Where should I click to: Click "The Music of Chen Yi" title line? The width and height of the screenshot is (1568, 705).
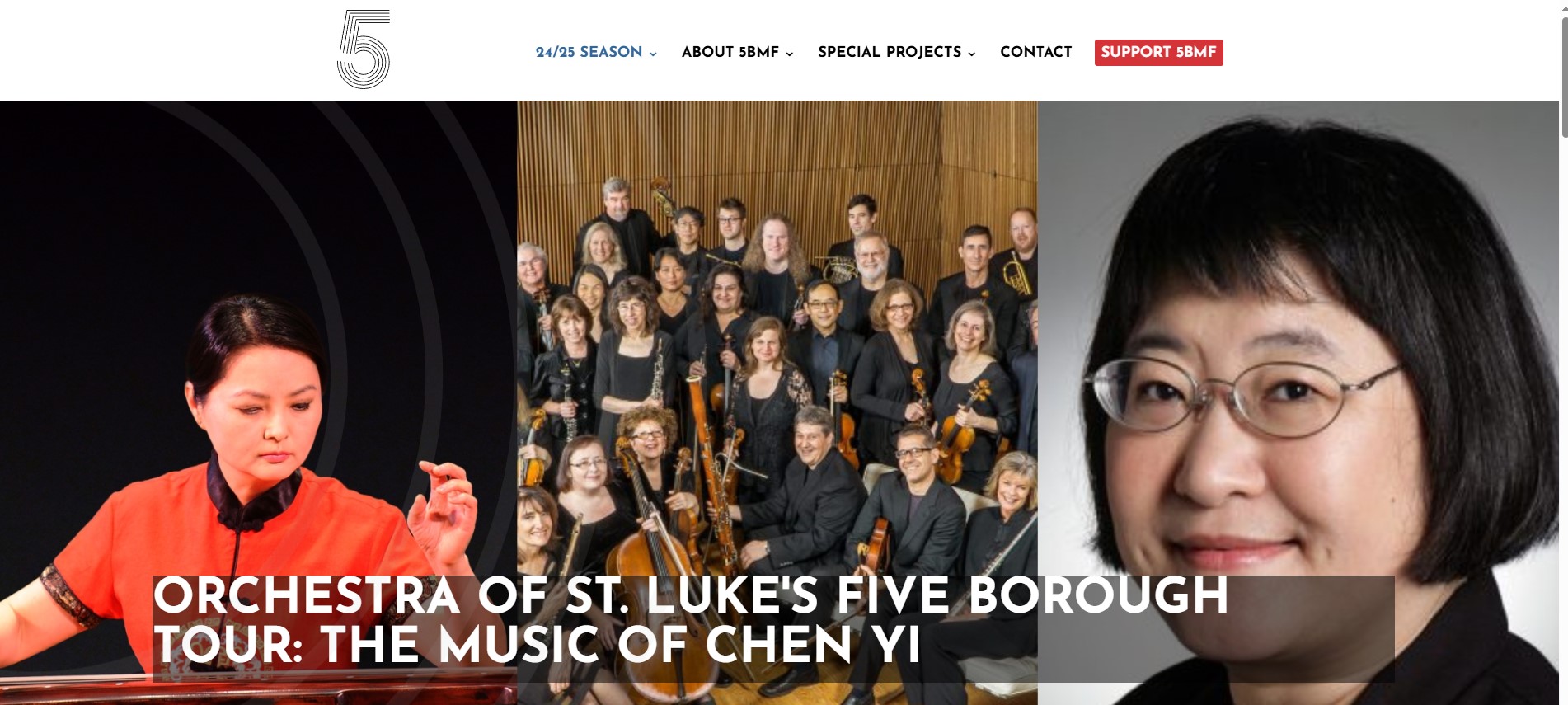pos(619,645)
